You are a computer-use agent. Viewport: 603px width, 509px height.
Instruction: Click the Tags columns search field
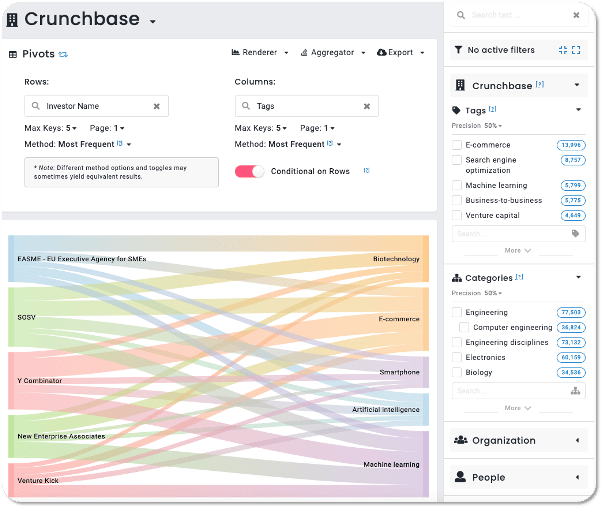(x=306, y=106)
